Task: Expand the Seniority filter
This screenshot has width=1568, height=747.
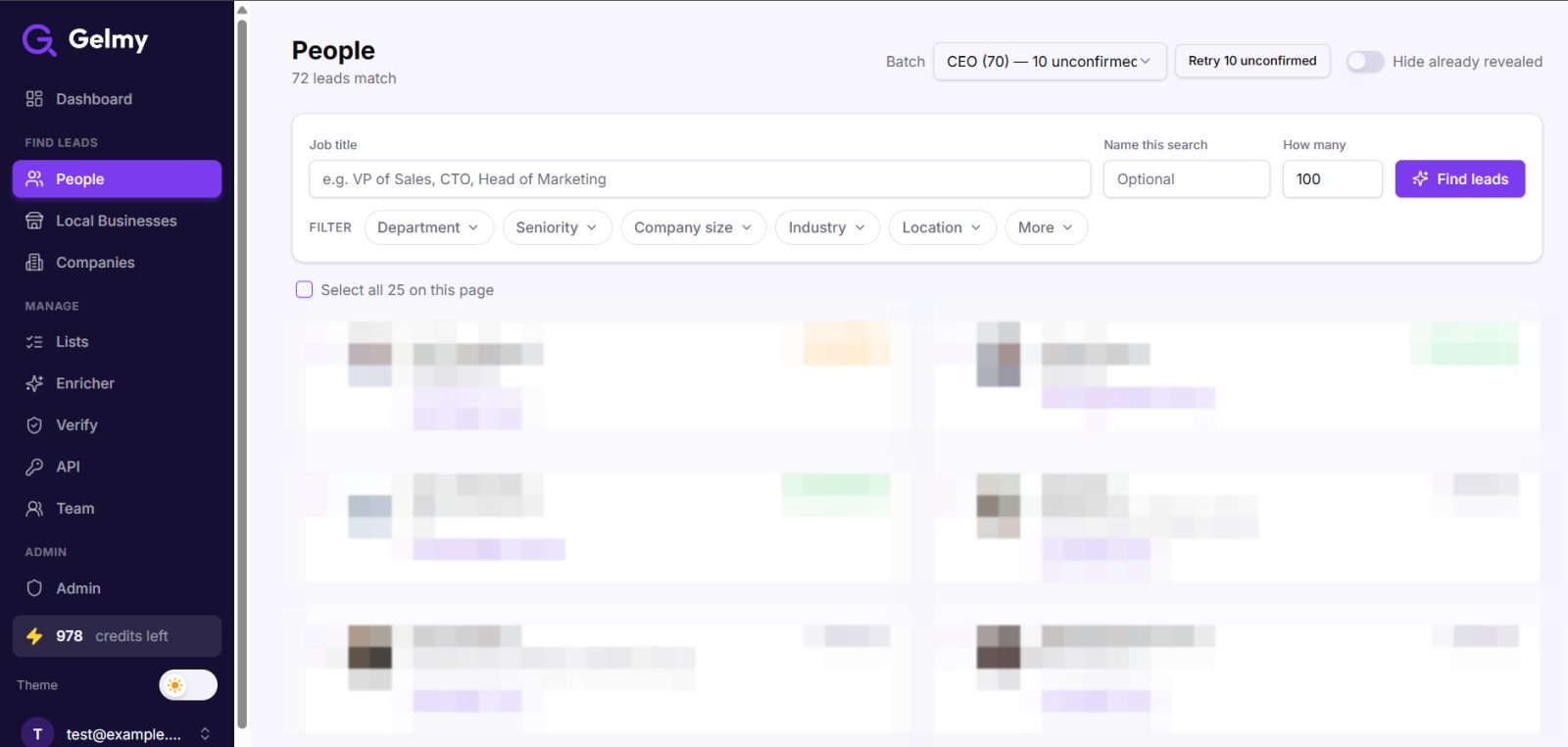Action: (x=557, y=227)
